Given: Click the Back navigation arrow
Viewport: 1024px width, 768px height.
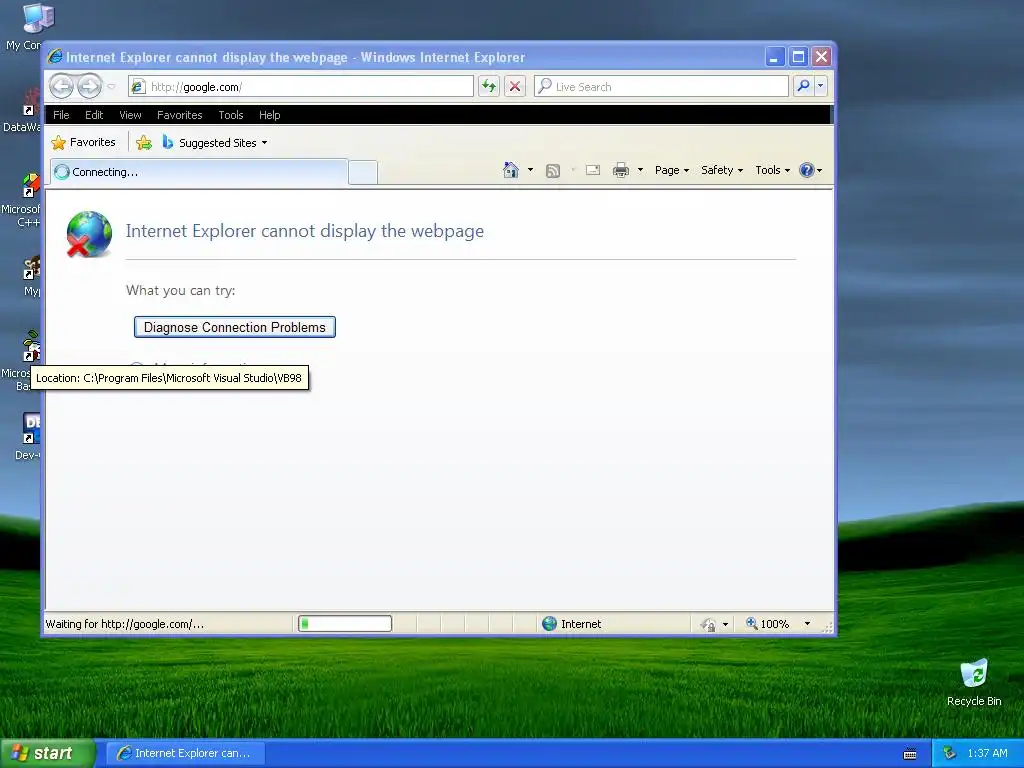Looking at the screenshot, I should tap(62, 86).
